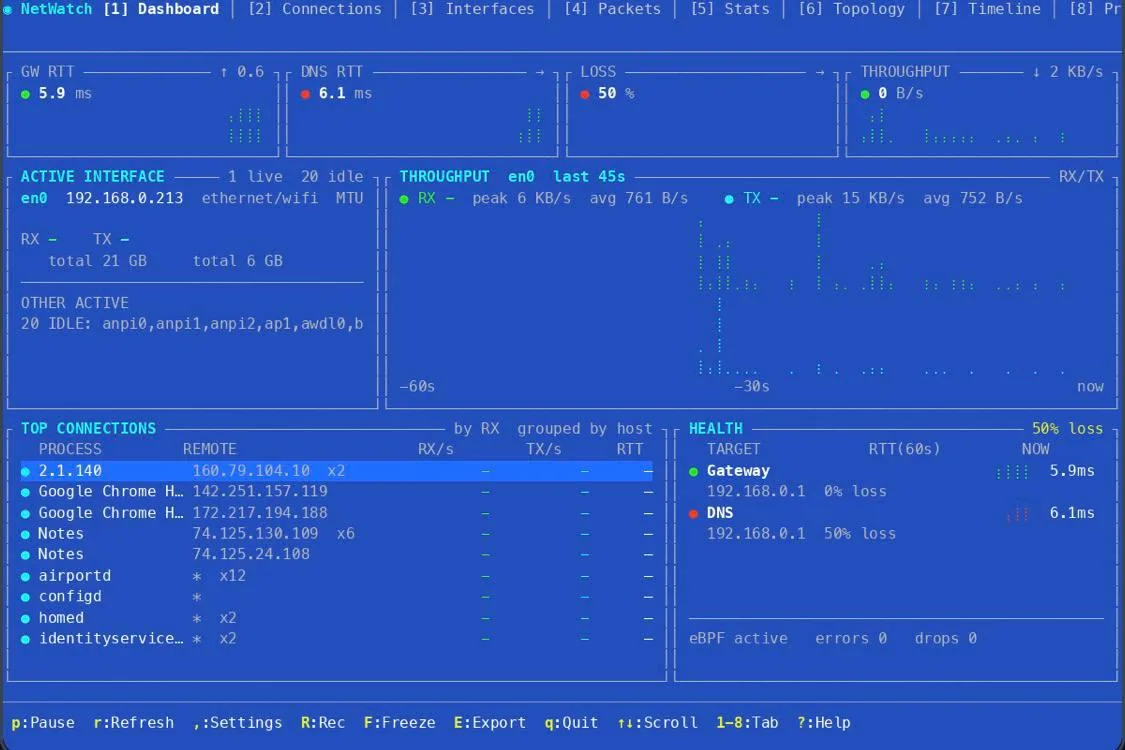Click the 'total 21 GB' RX value

tap(98, 261)
